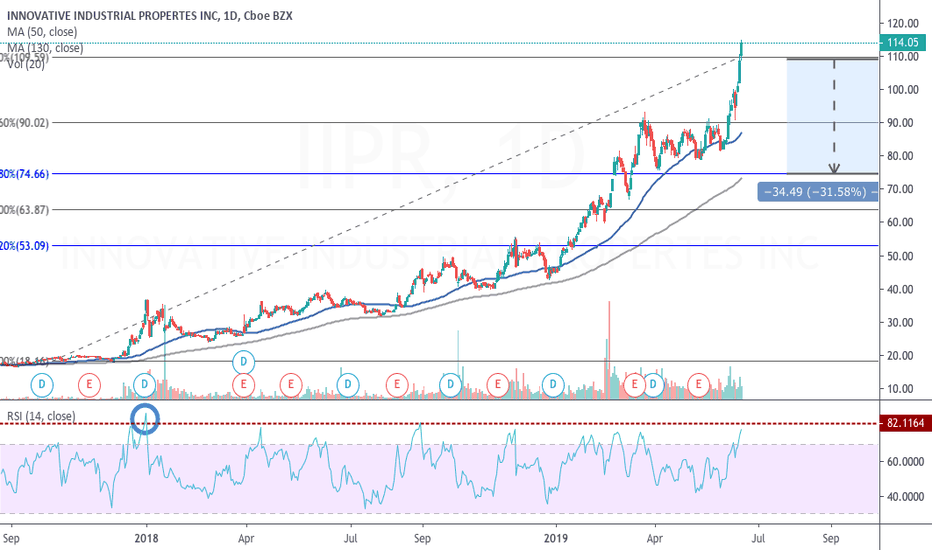Click the 2019 label on the time axis
The image size is (932, 550).
(x=556, y=539)
